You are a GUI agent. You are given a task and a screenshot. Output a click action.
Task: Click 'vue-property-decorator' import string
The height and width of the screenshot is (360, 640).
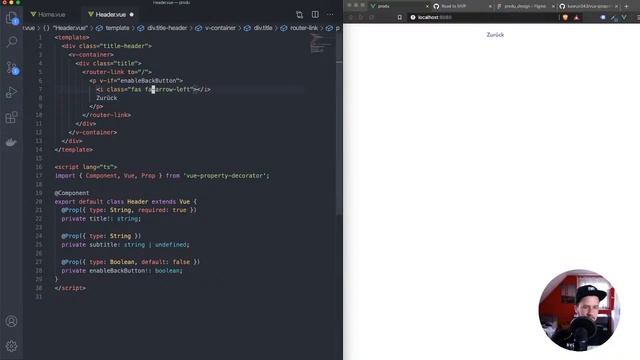225,176
